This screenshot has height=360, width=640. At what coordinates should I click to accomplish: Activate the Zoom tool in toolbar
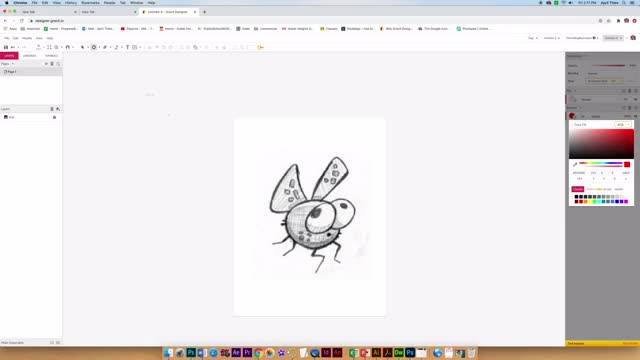click(x=56, y=47)
